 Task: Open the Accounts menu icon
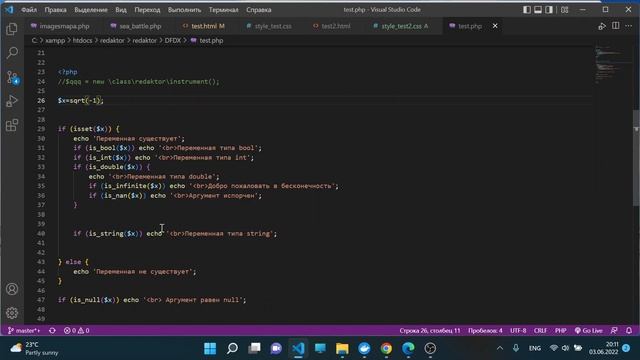[x=12, y=289]
